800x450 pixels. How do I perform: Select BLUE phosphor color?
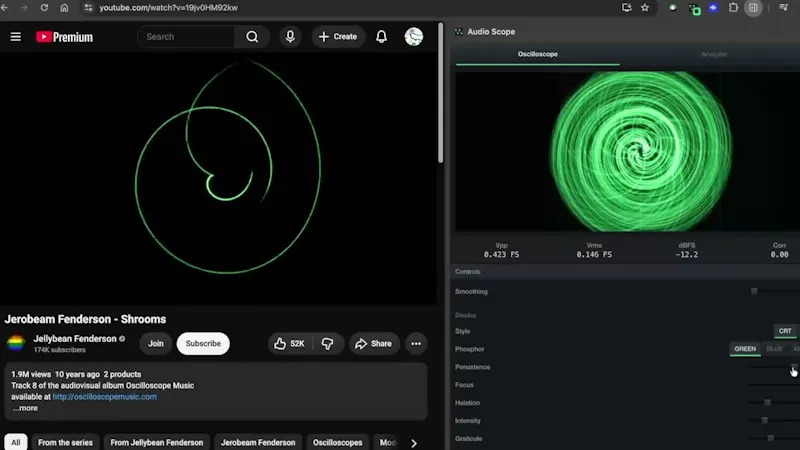tap(774, 349)
